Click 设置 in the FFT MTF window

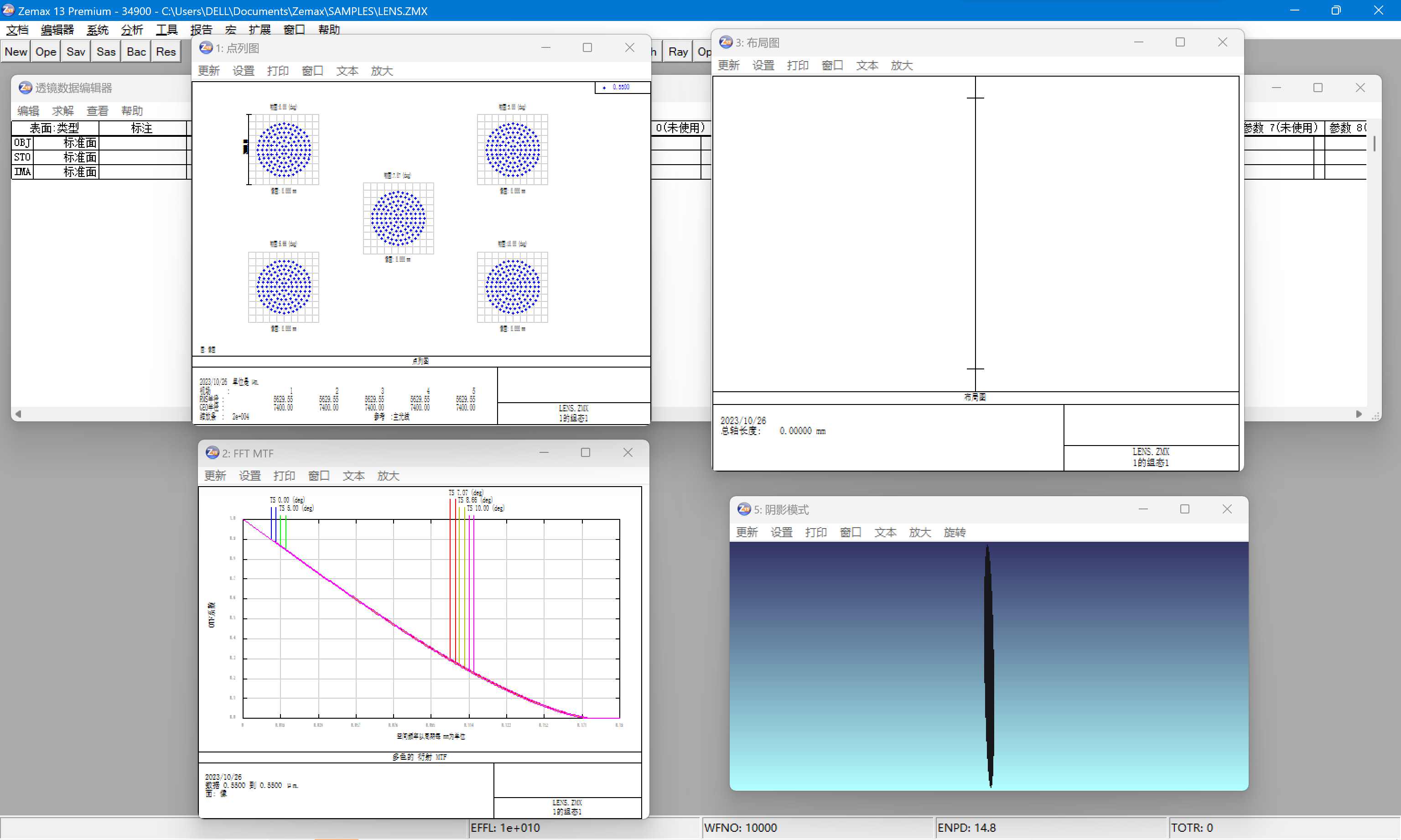(x=249, y=476)
